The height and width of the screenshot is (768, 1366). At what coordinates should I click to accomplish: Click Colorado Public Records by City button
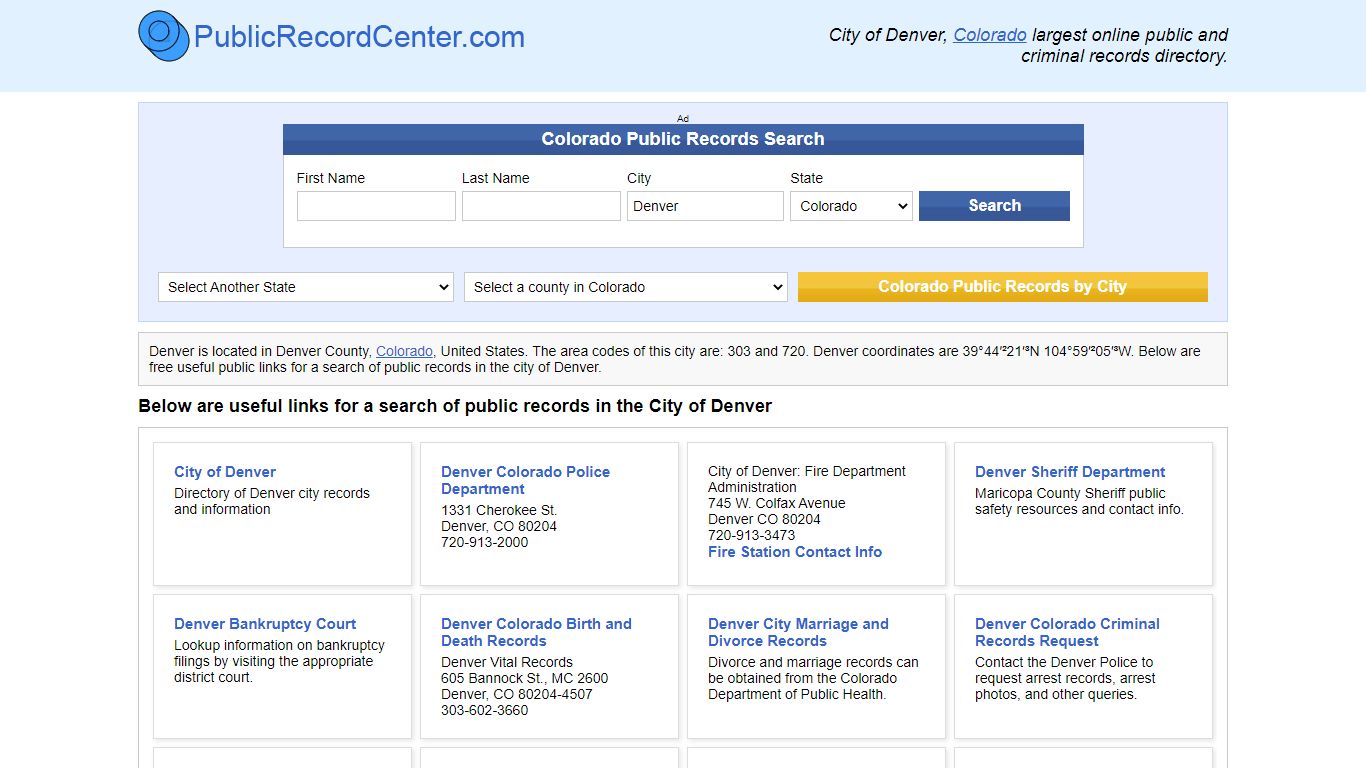pos(1002,287)
